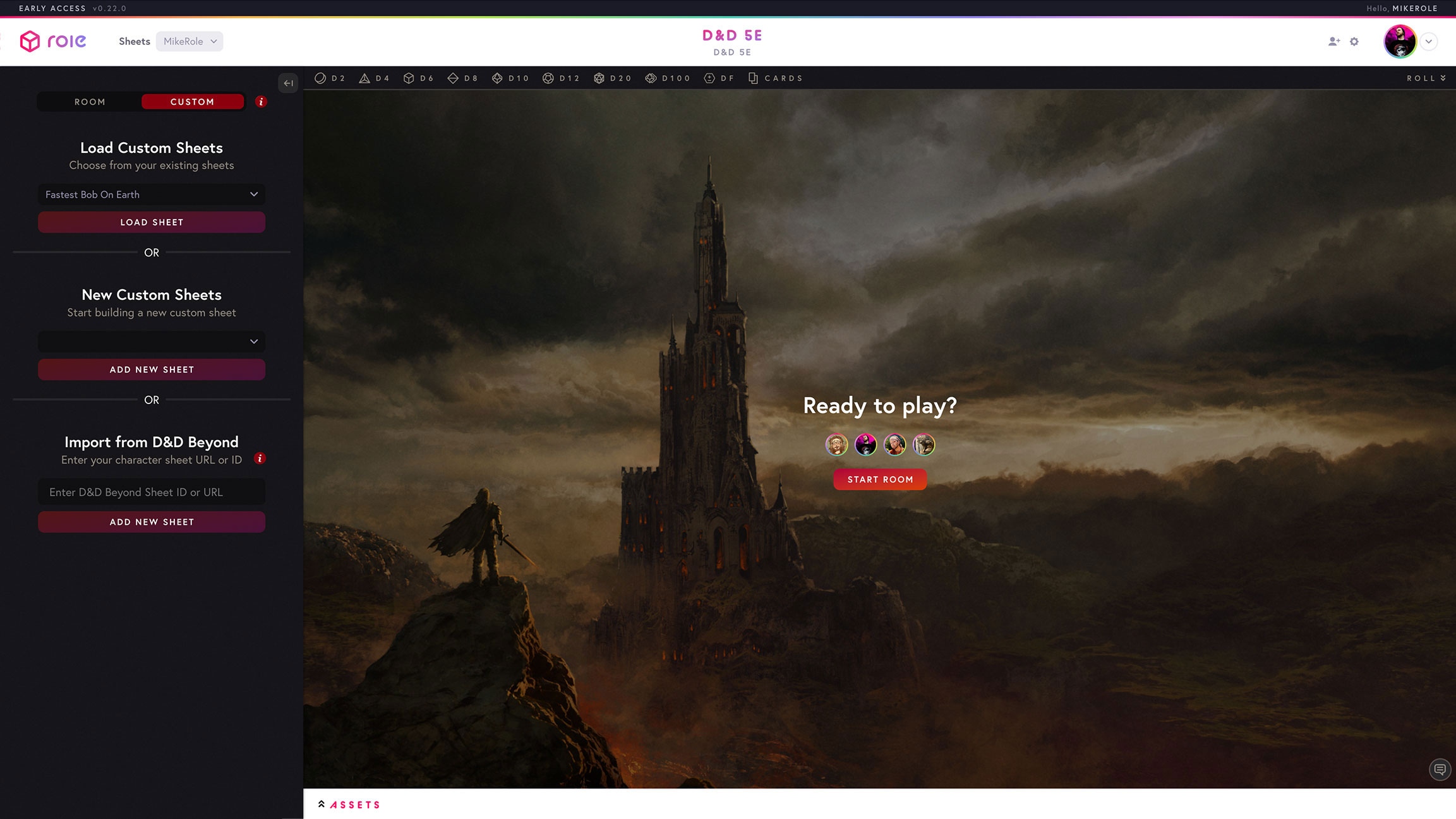1456x819 pixels.
Task: Roll a D20 die
Action: 612,78
